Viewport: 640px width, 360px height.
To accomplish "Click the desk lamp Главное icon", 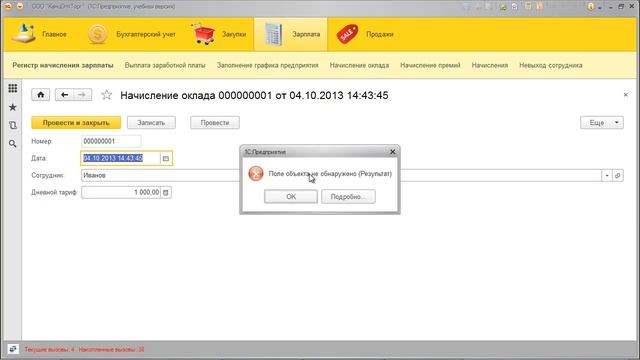I will point(24,33).
